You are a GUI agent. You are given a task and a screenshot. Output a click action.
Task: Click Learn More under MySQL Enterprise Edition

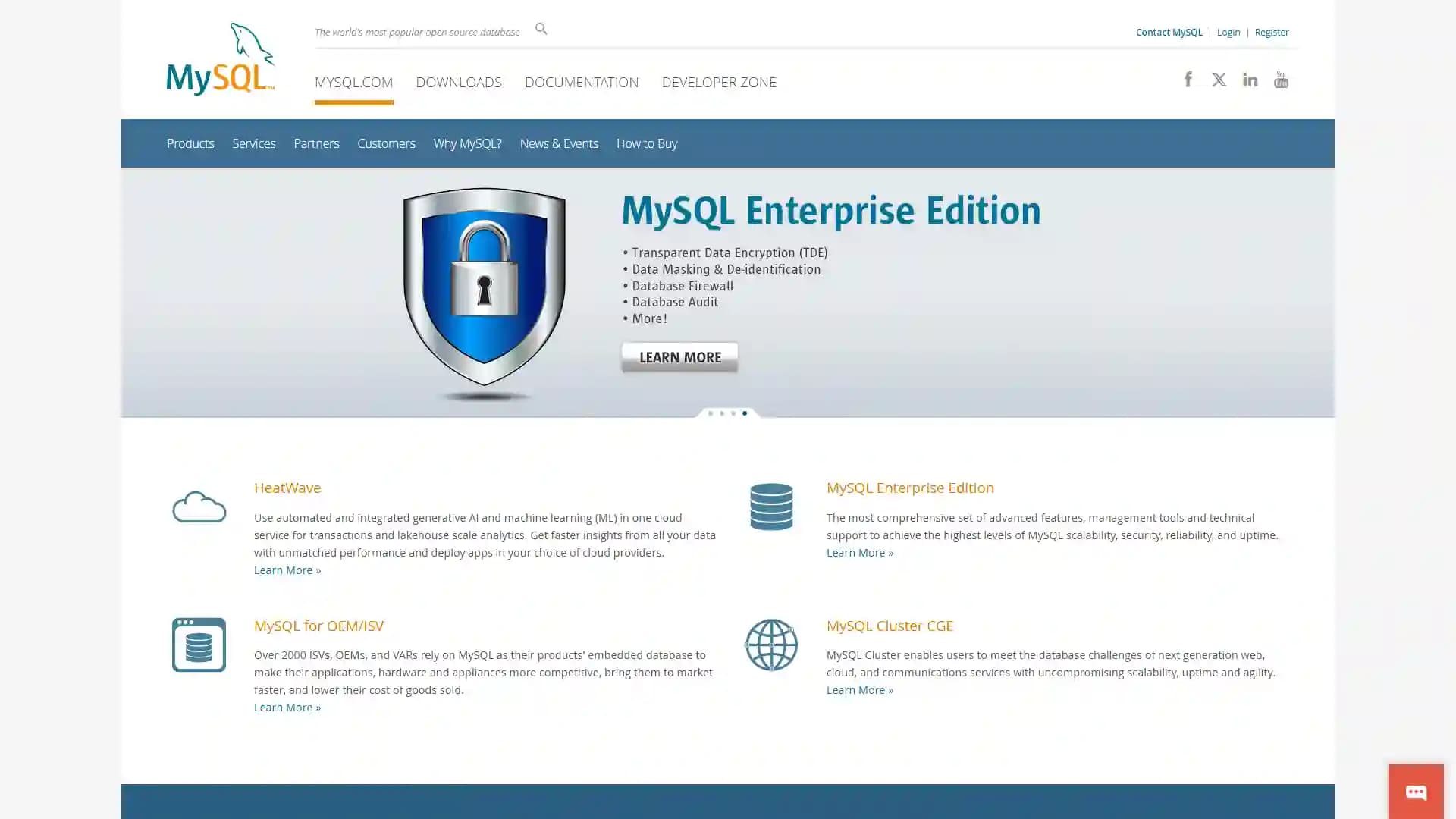860,553
